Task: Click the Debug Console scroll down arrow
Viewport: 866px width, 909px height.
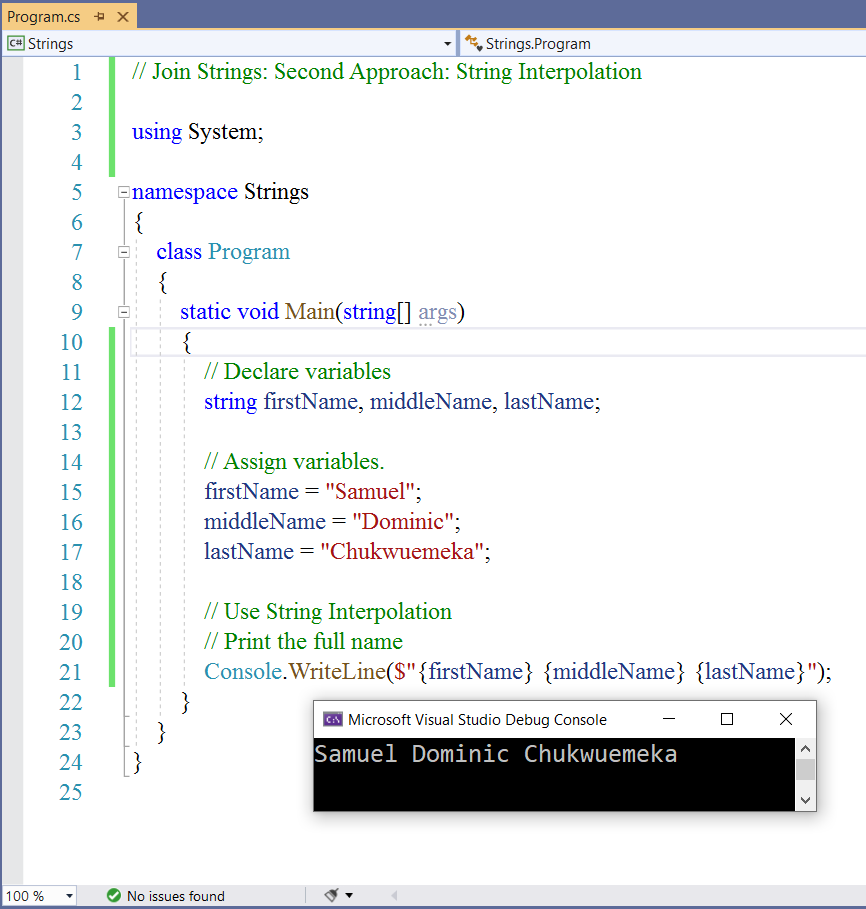Action: coord(805,800)
